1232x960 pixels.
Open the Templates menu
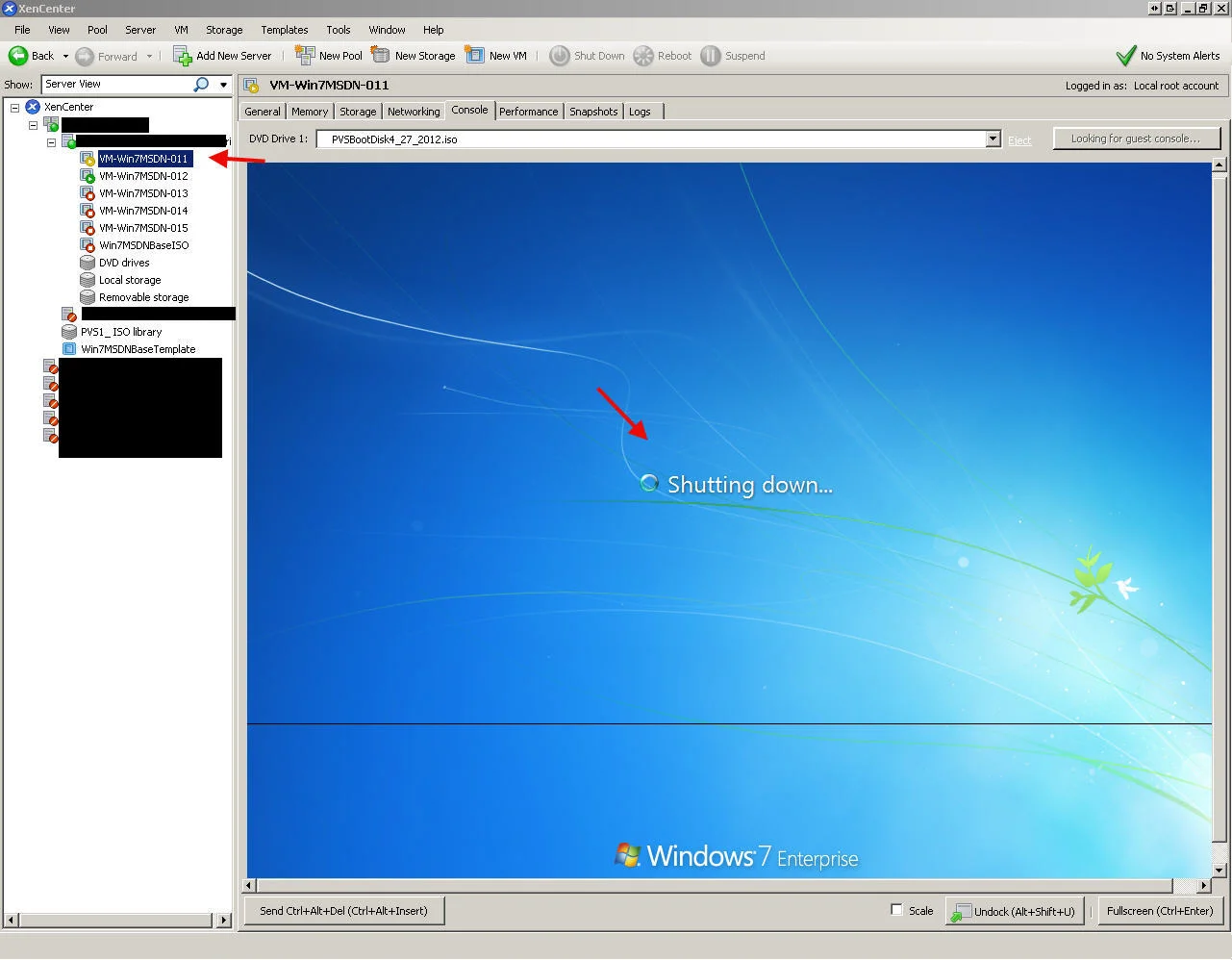tap(285, 30)
